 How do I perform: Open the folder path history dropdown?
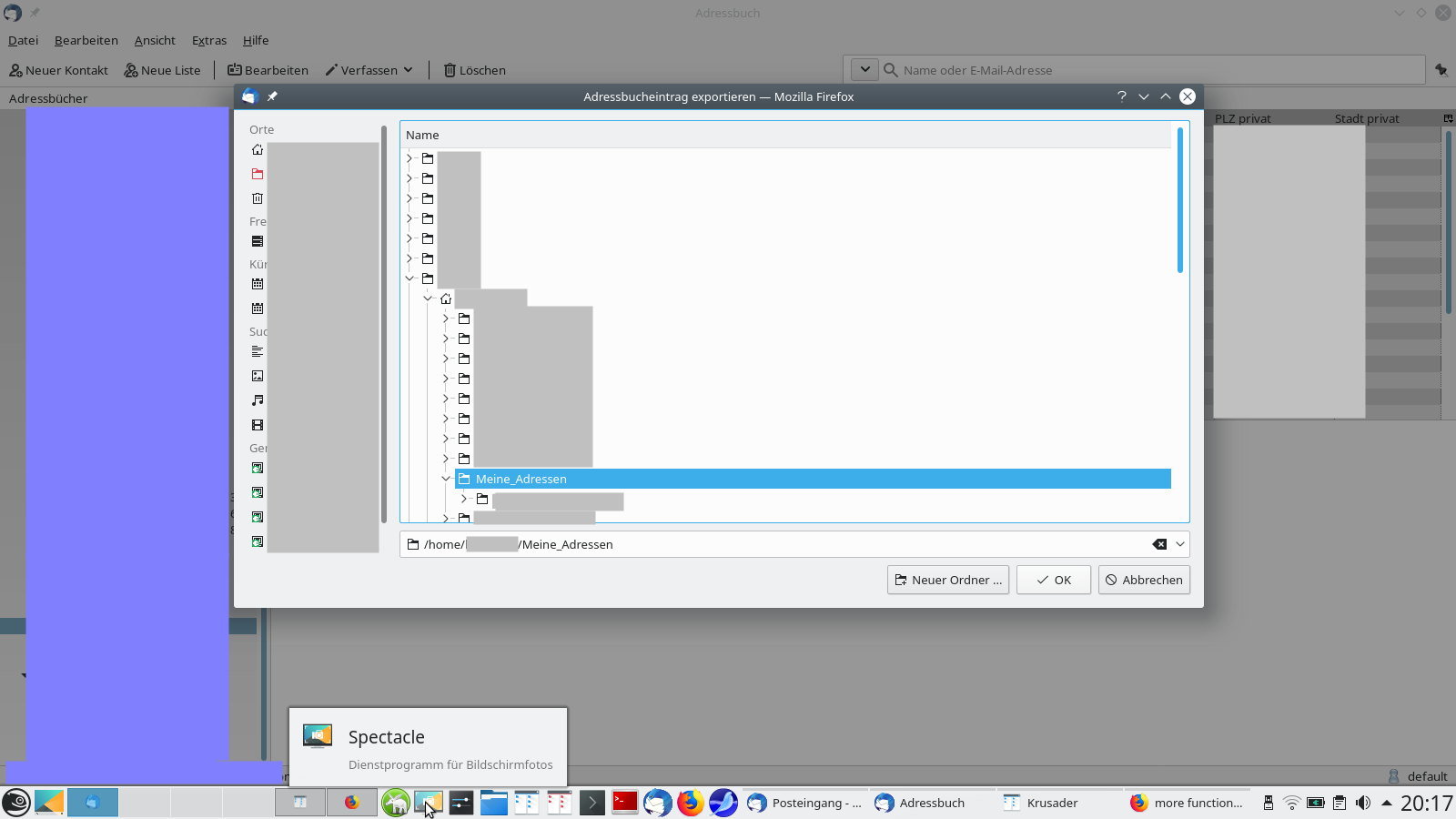pos(1180,544)
